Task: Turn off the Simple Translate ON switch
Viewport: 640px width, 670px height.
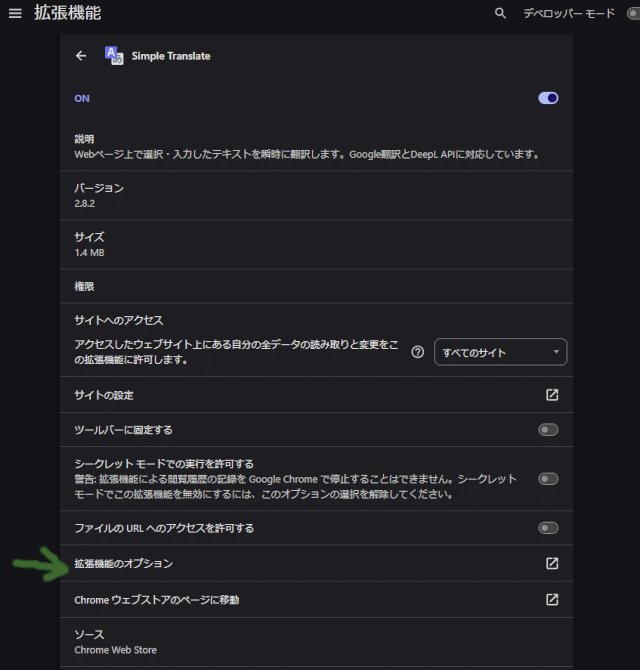Action: (548, 98)
